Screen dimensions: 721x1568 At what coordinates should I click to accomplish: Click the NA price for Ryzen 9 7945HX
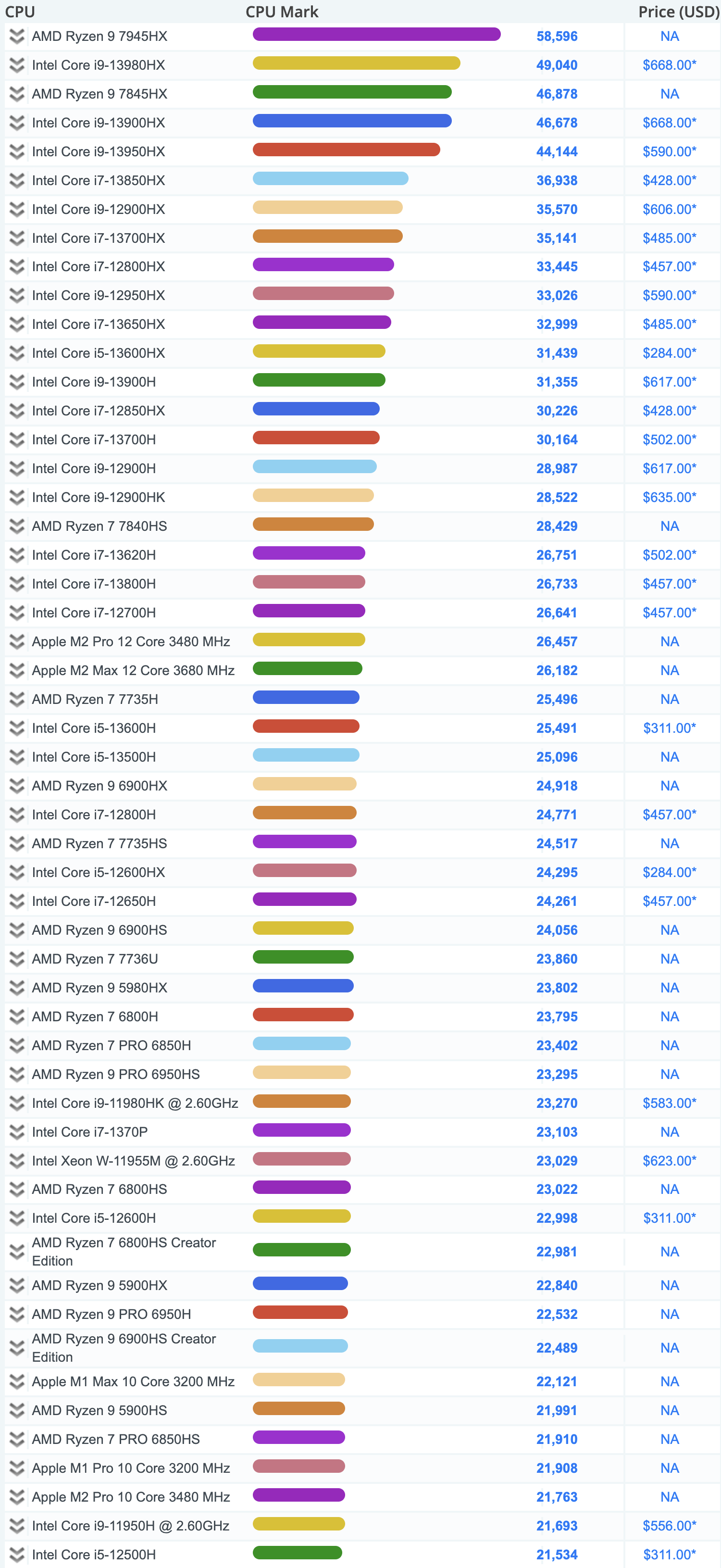[669, 37]
